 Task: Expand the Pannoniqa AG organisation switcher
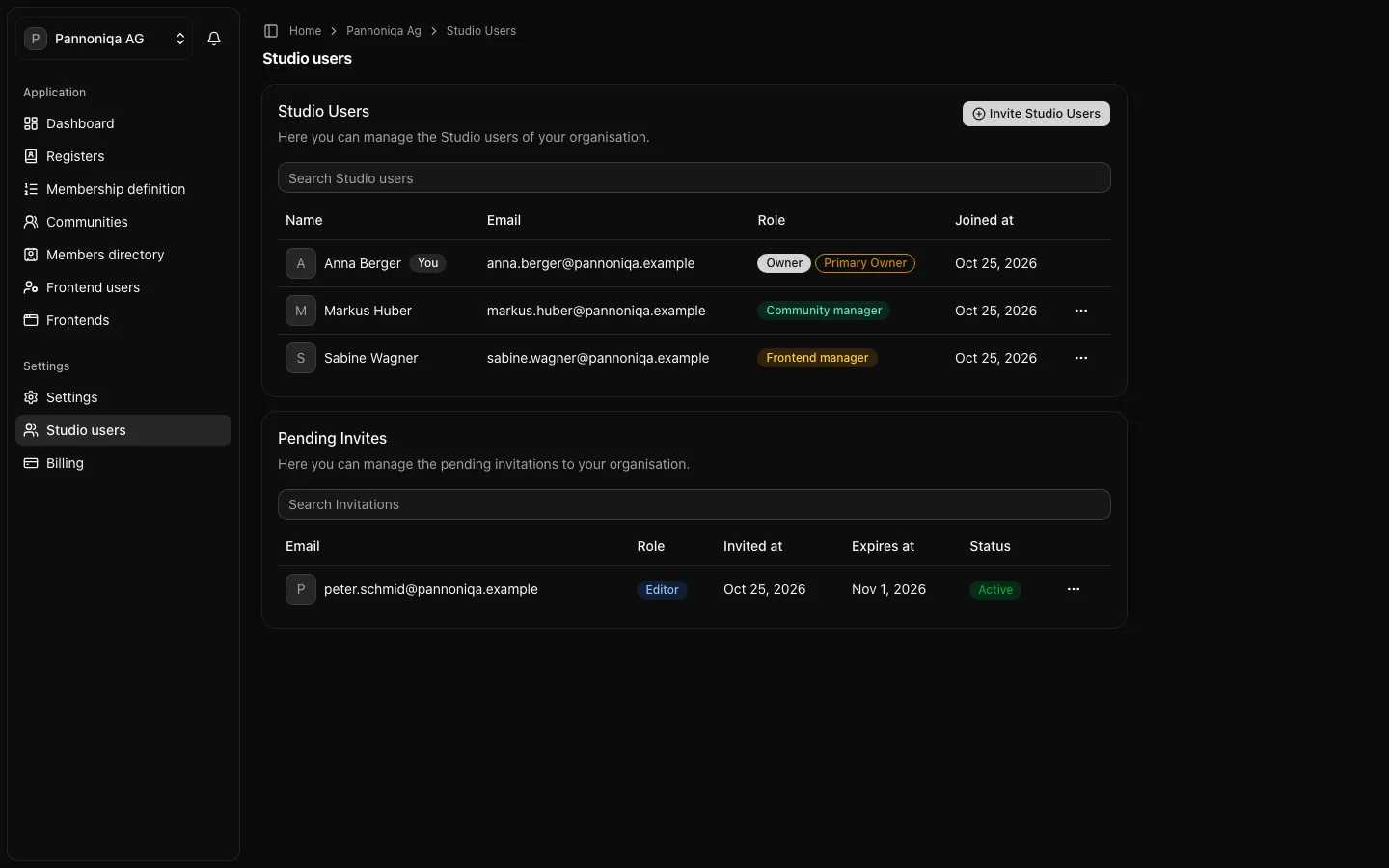104,39
